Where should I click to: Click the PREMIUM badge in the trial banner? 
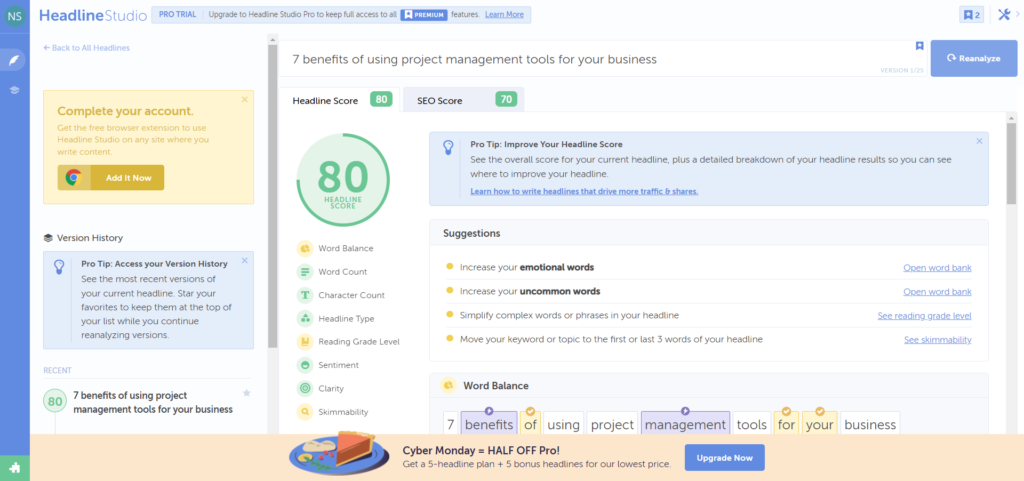424,14
